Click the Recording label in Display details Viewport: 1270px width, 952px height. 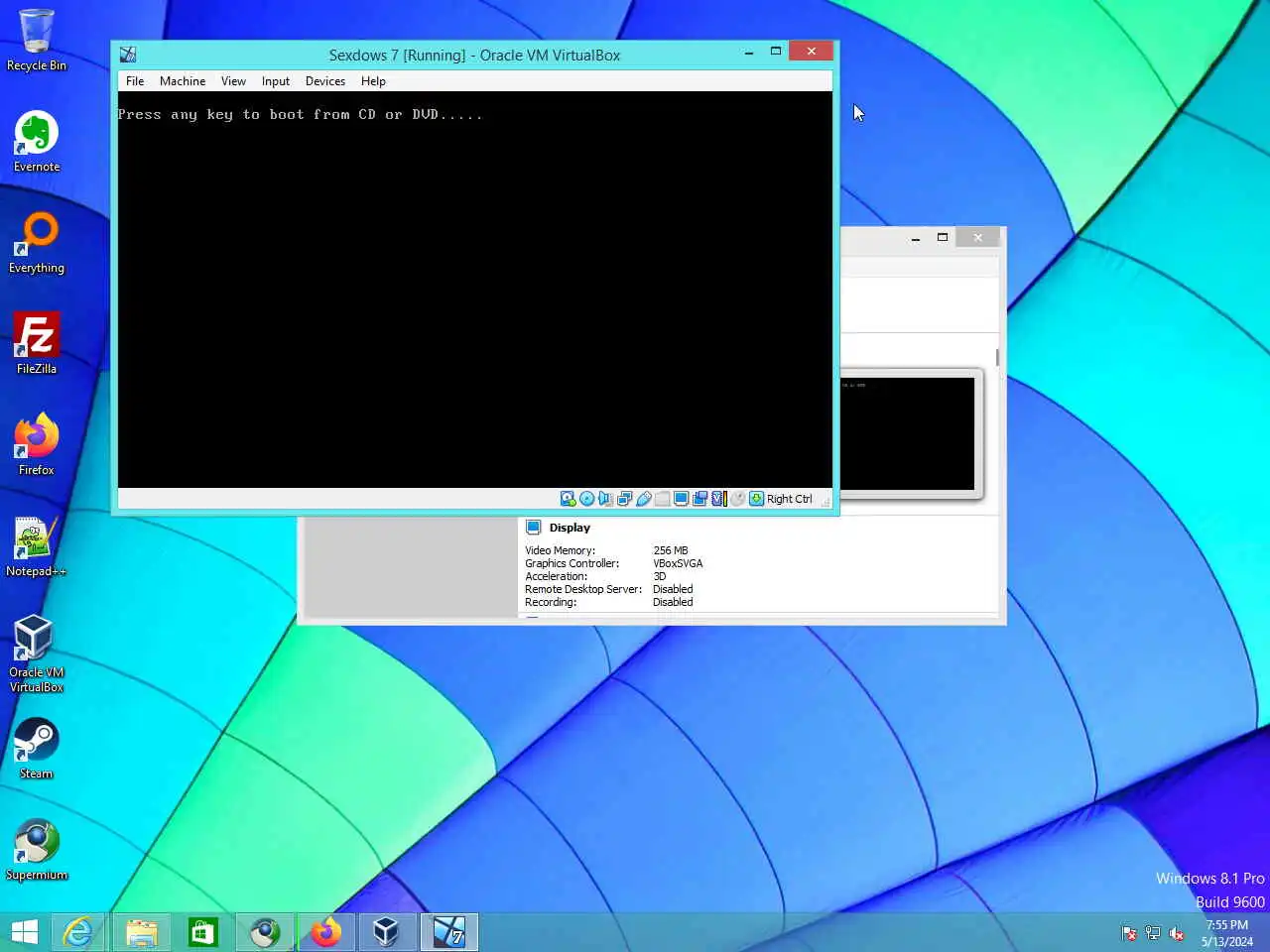click(x=551, y=602)
